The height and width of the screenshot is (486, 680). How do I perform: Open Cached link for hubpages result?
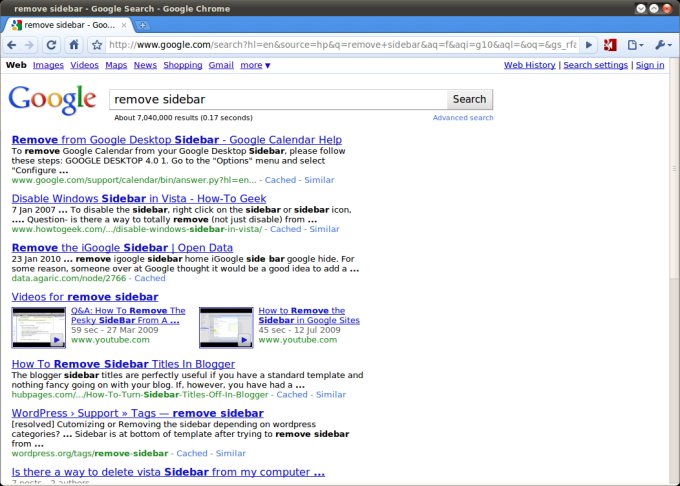point(292,395)
